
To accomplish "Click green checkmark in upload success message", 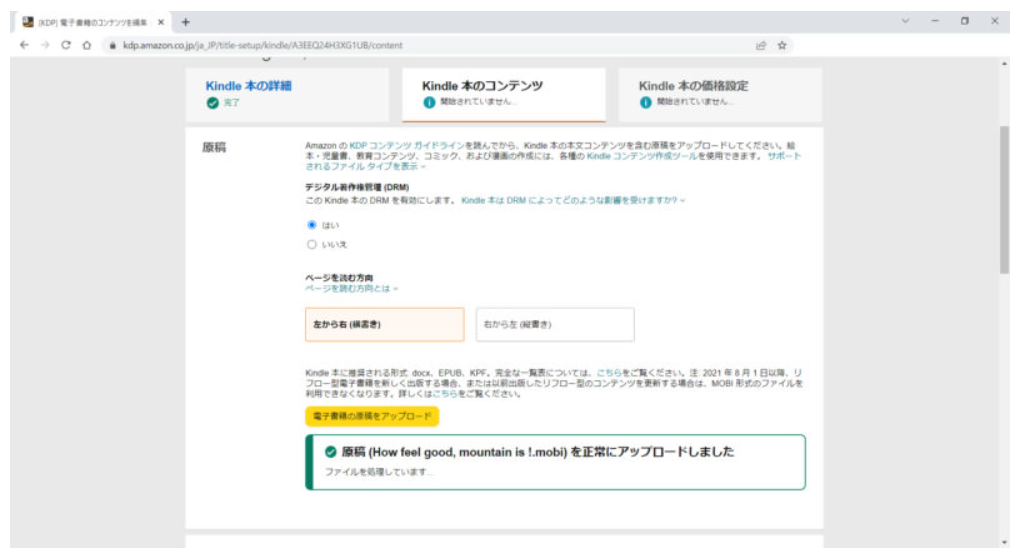I will pyautogui.click(x=330, y=451).
